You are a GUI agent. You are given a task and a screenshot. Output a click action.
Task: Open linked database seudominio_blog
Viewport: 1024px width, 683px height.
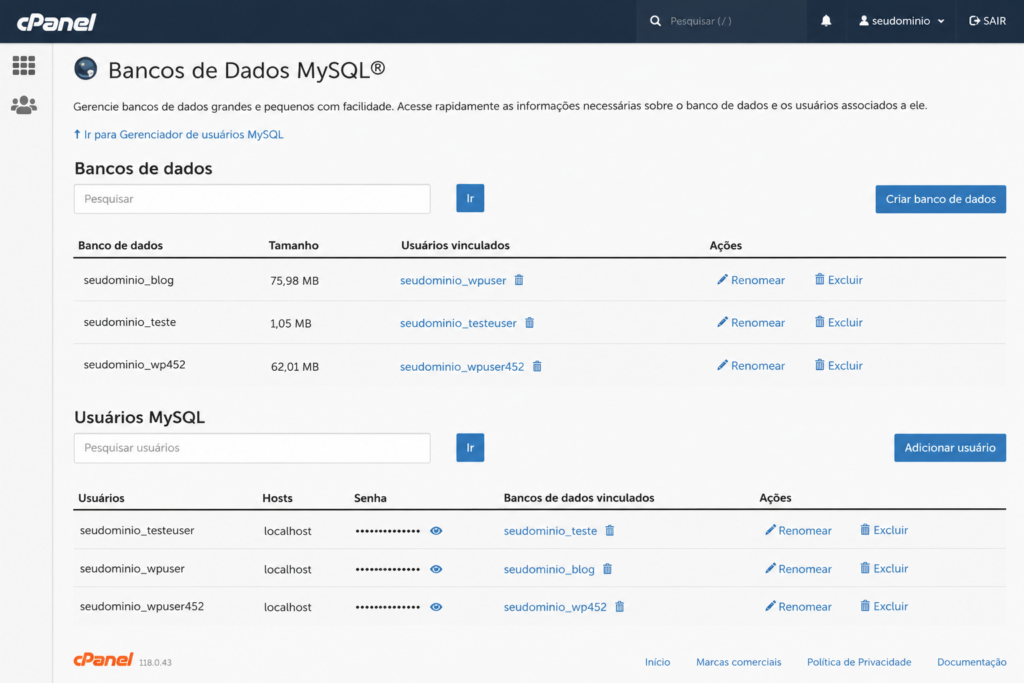click(x=549, y=569)
